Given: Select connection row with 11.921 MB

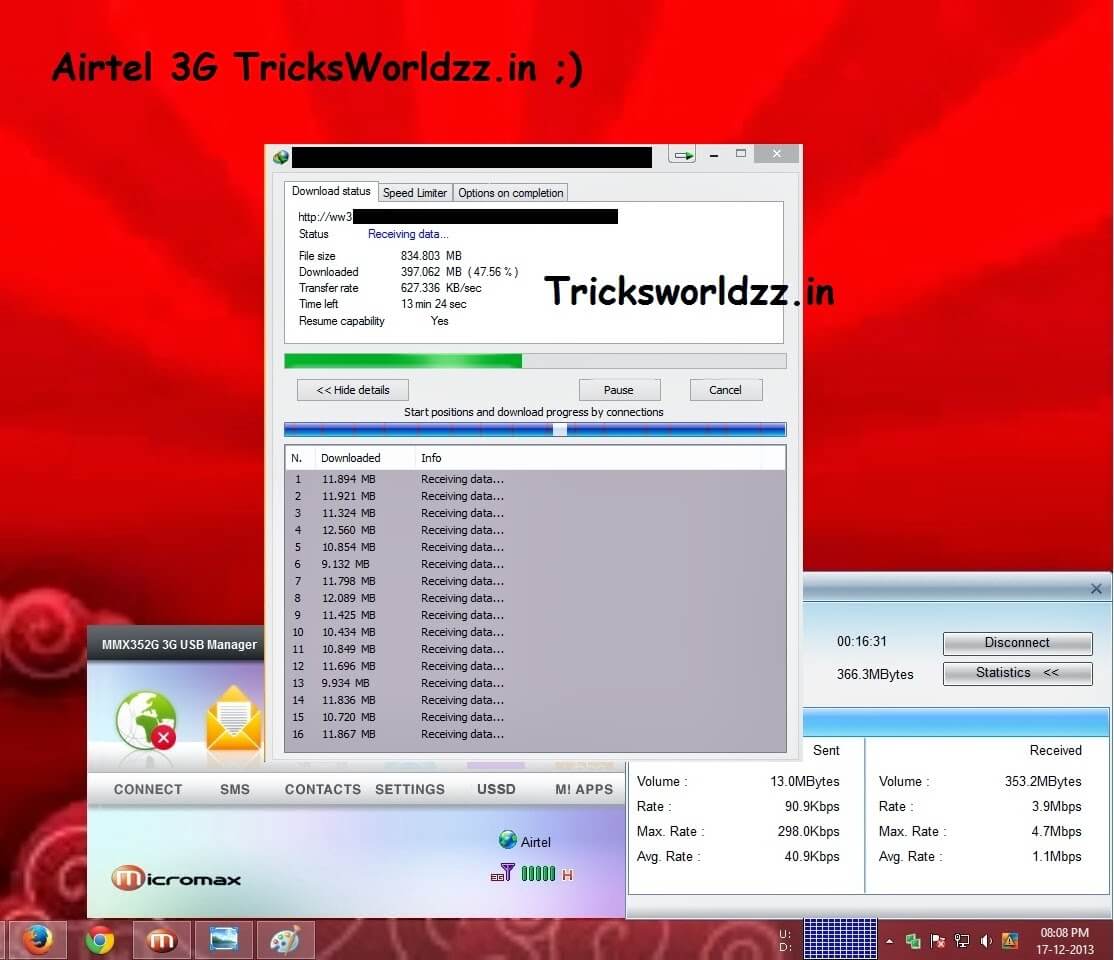Looking at the screenshot, I should click(535, 496).
